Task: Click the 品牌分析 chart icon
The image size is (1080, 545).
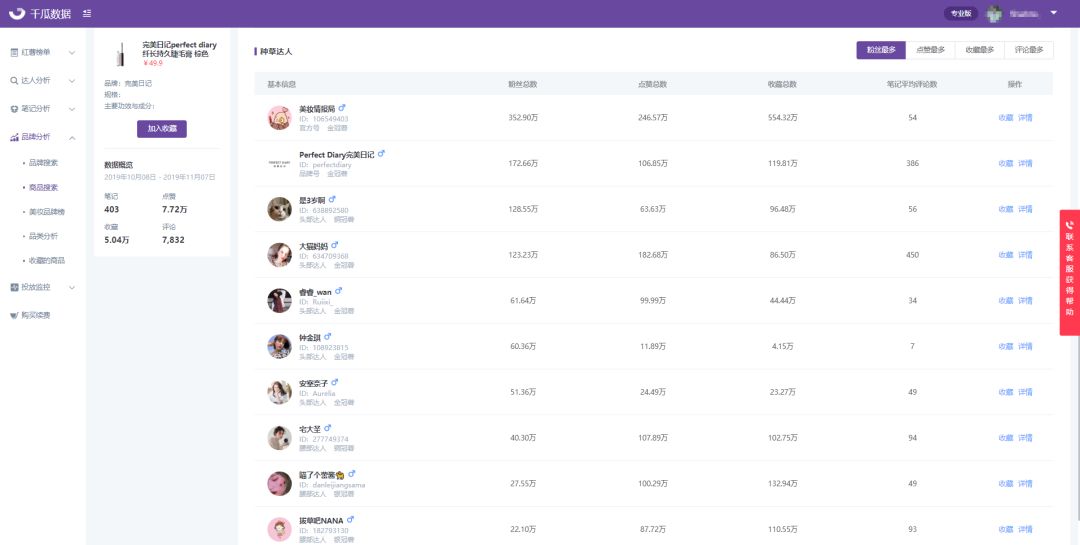Action: tap(14, 137)
